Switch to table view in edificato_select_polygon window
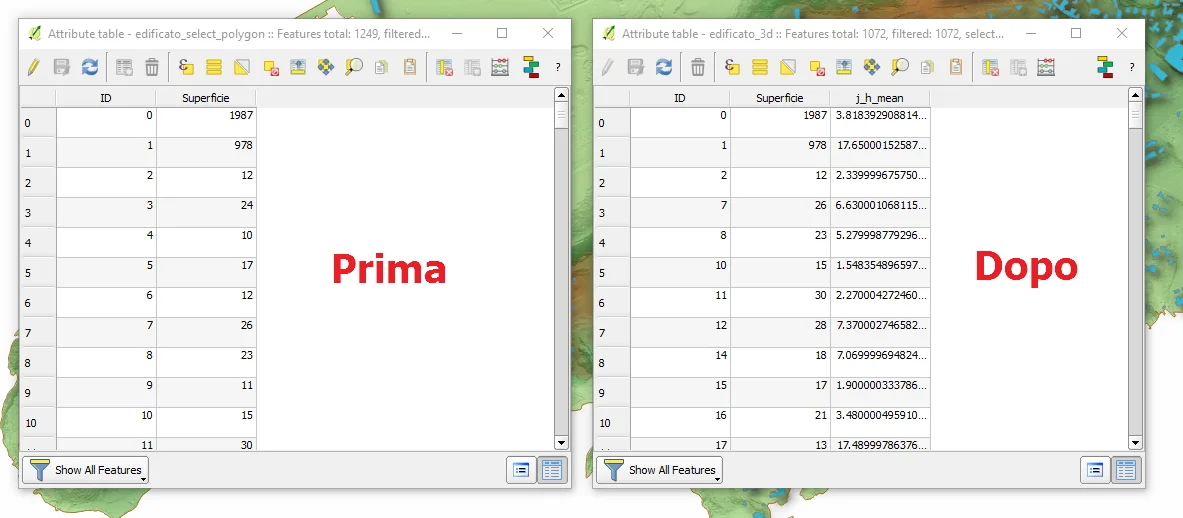Viewport: 1183px width, 518px height. pos(552,470)
